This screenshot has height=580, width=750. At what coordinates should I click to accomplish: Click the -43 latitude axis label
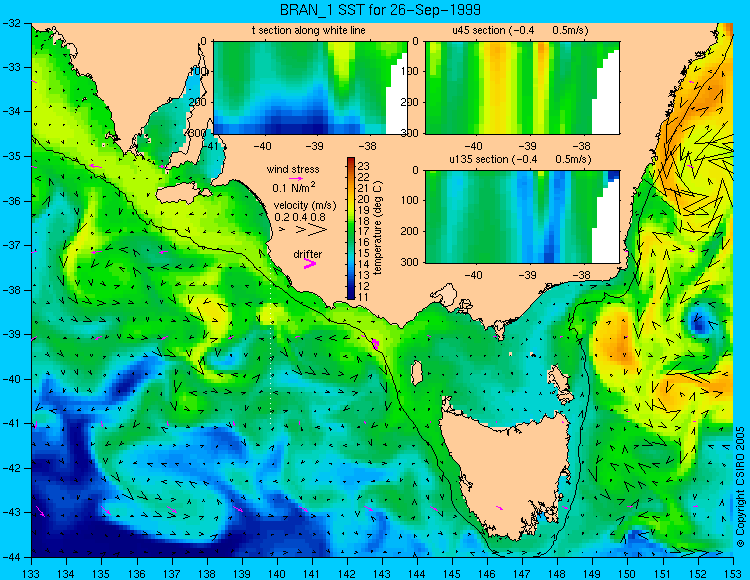12,513
